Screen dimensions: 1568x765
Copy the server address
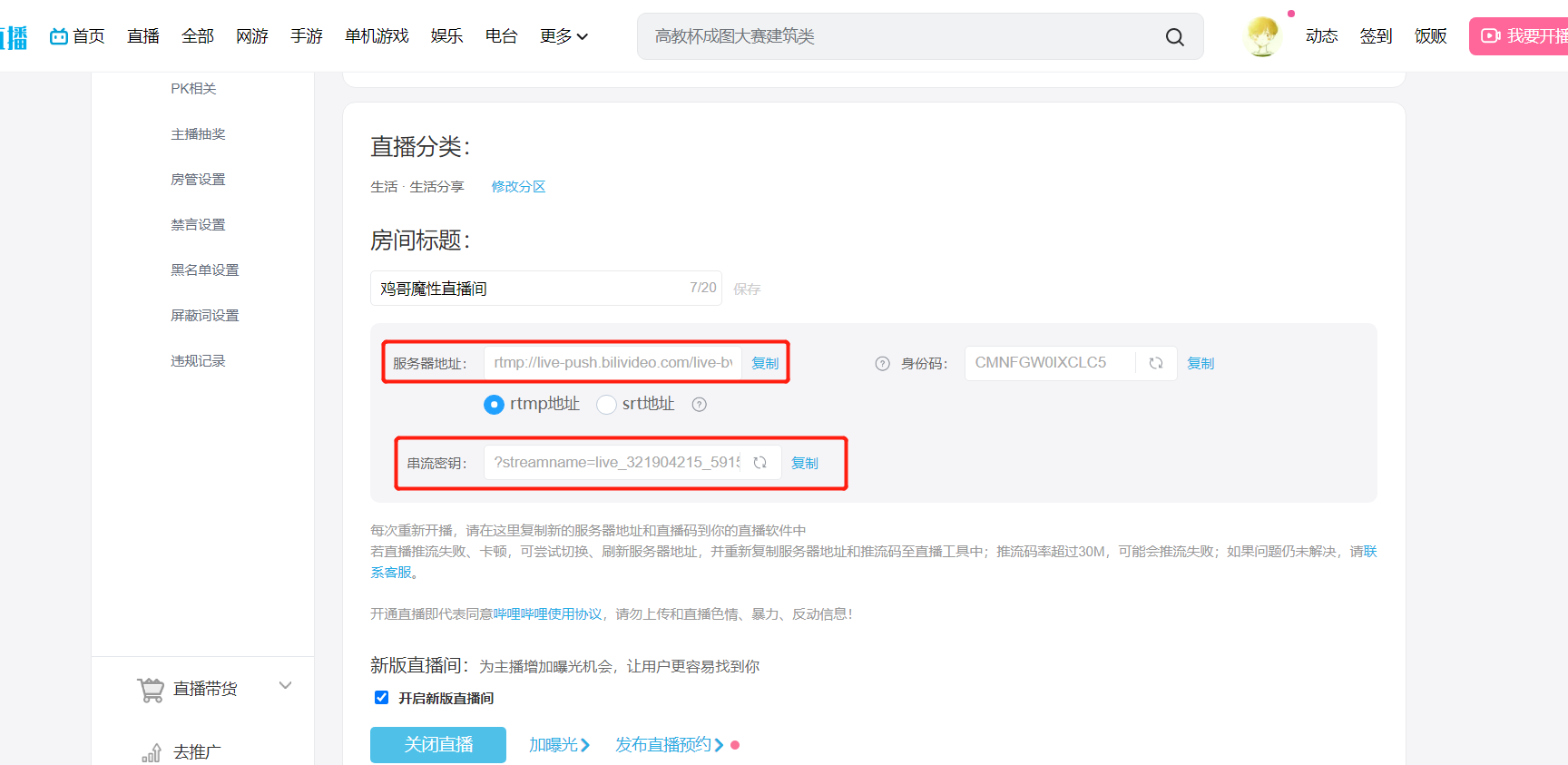tap(765, 363)
